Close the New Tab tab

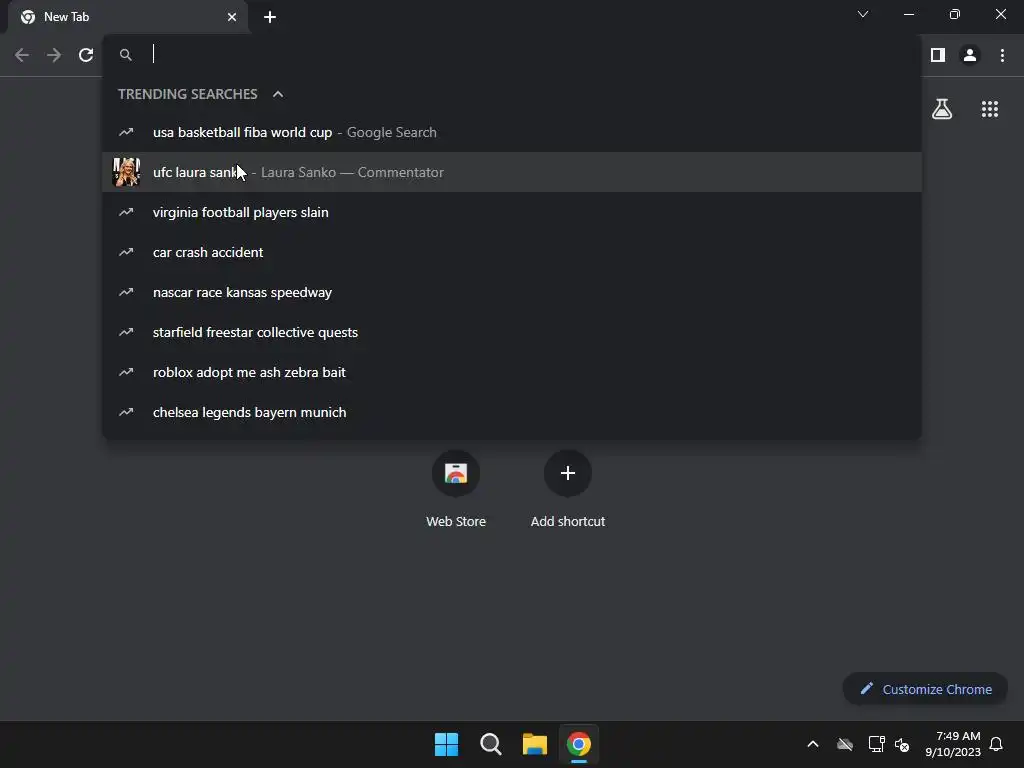click(x=232, y=17)
